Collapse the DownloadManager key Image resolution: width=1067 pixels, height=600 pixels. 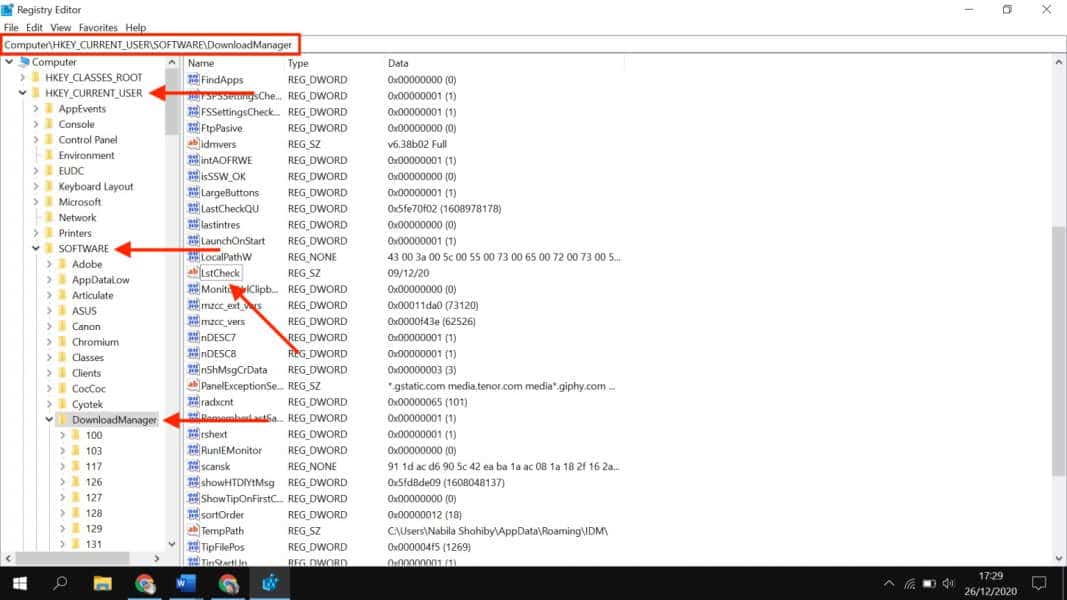tap(49, 420)
